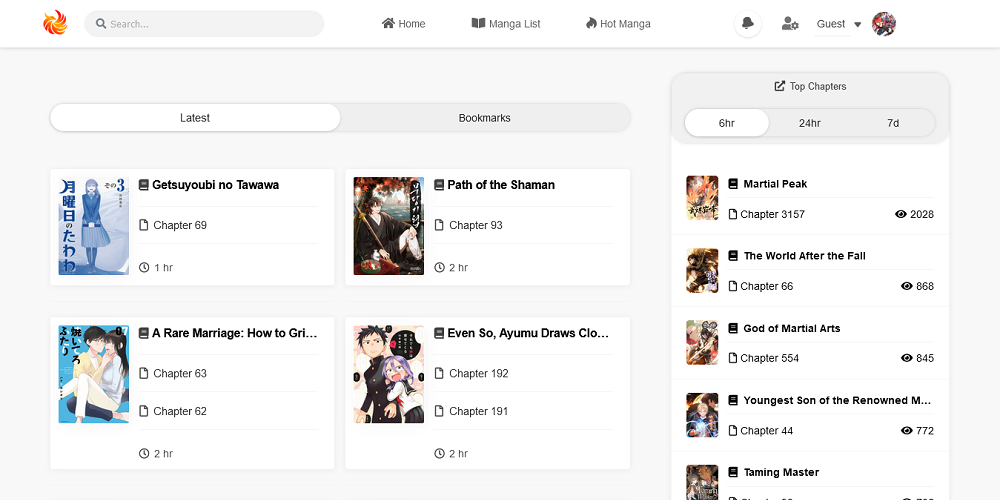Click the eye views icon for Martial Peak
Viewport: 1000px width, 500px height.
click(x=901, y=214)
